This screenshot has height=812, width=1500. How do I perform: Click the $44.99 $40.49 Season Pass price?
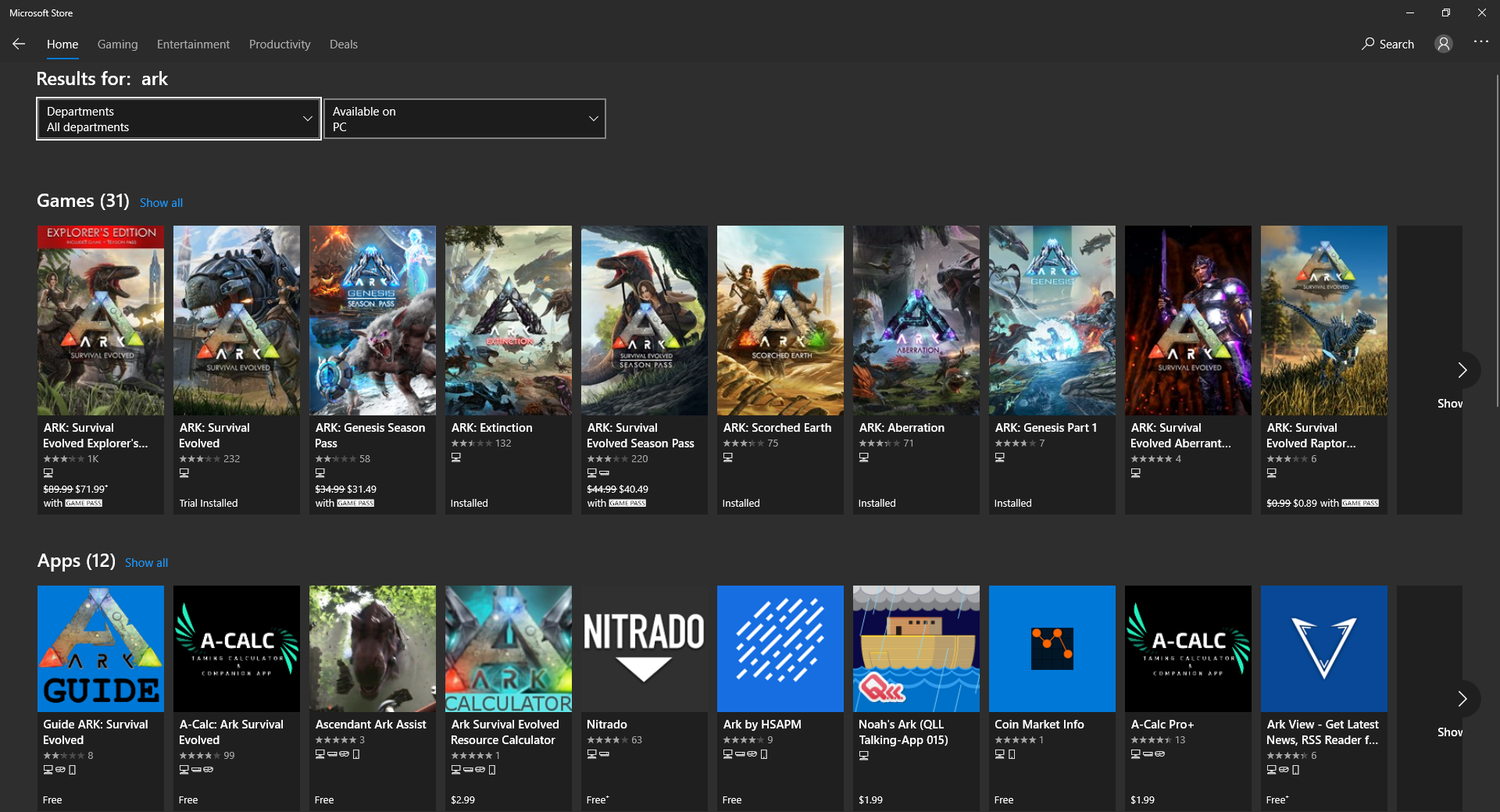(x=617, y=490)
